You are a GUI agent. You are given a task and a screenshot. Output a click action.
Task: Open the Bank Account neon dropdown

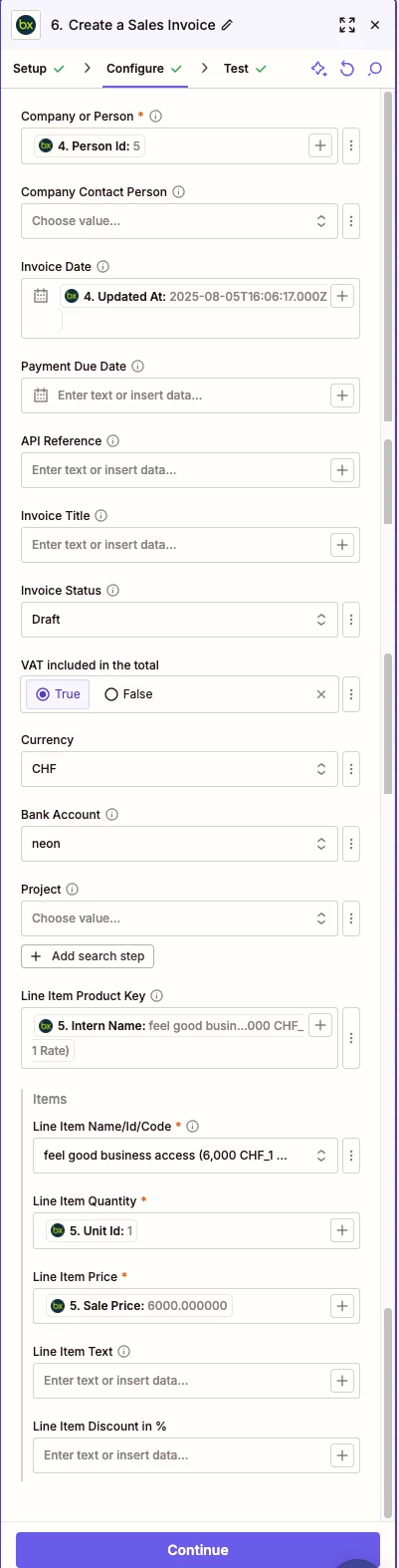(x=179, y=844)
